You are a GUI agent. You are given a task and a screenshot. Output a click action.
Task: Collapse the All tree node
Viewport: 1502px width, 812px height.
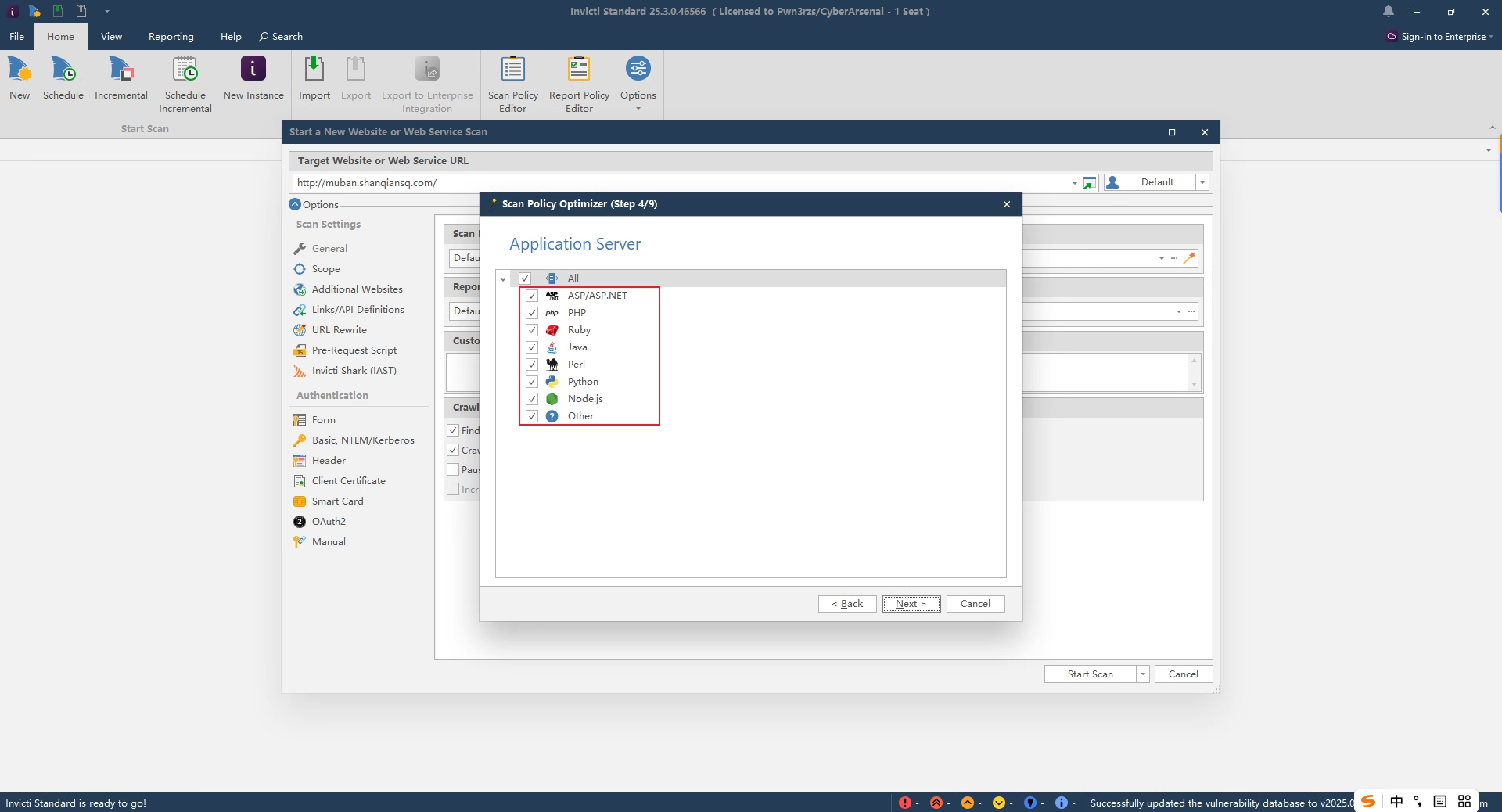coord(503,279)
